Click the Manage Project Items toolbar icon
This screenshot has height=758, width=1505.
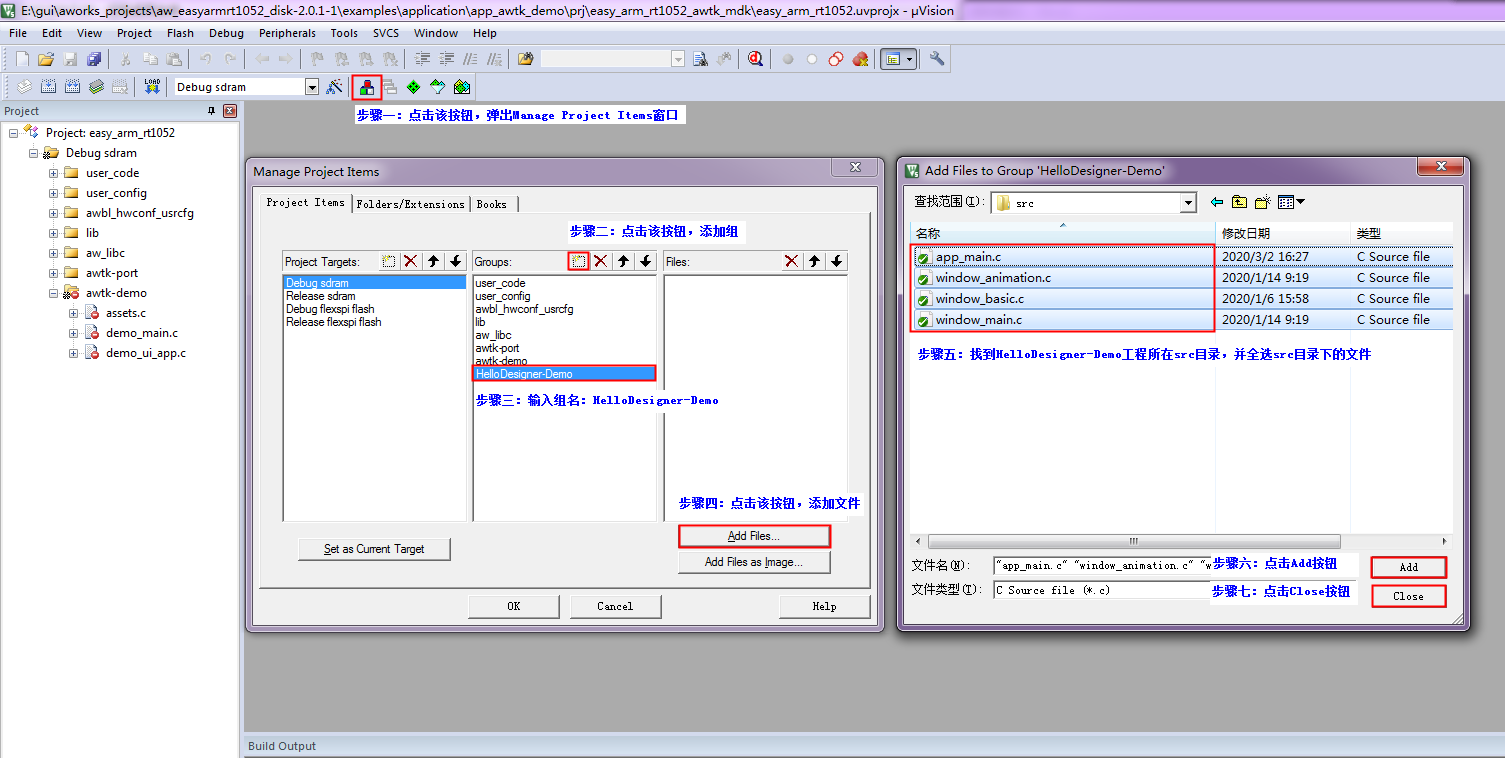(367, 87)
